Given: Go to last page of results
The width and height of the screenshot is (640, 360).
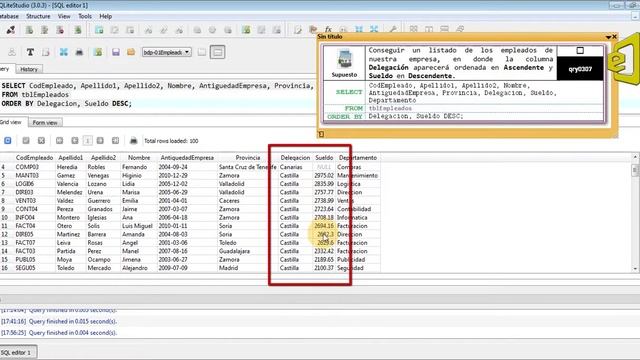Looking at the screenshot, I should (116, 141).
